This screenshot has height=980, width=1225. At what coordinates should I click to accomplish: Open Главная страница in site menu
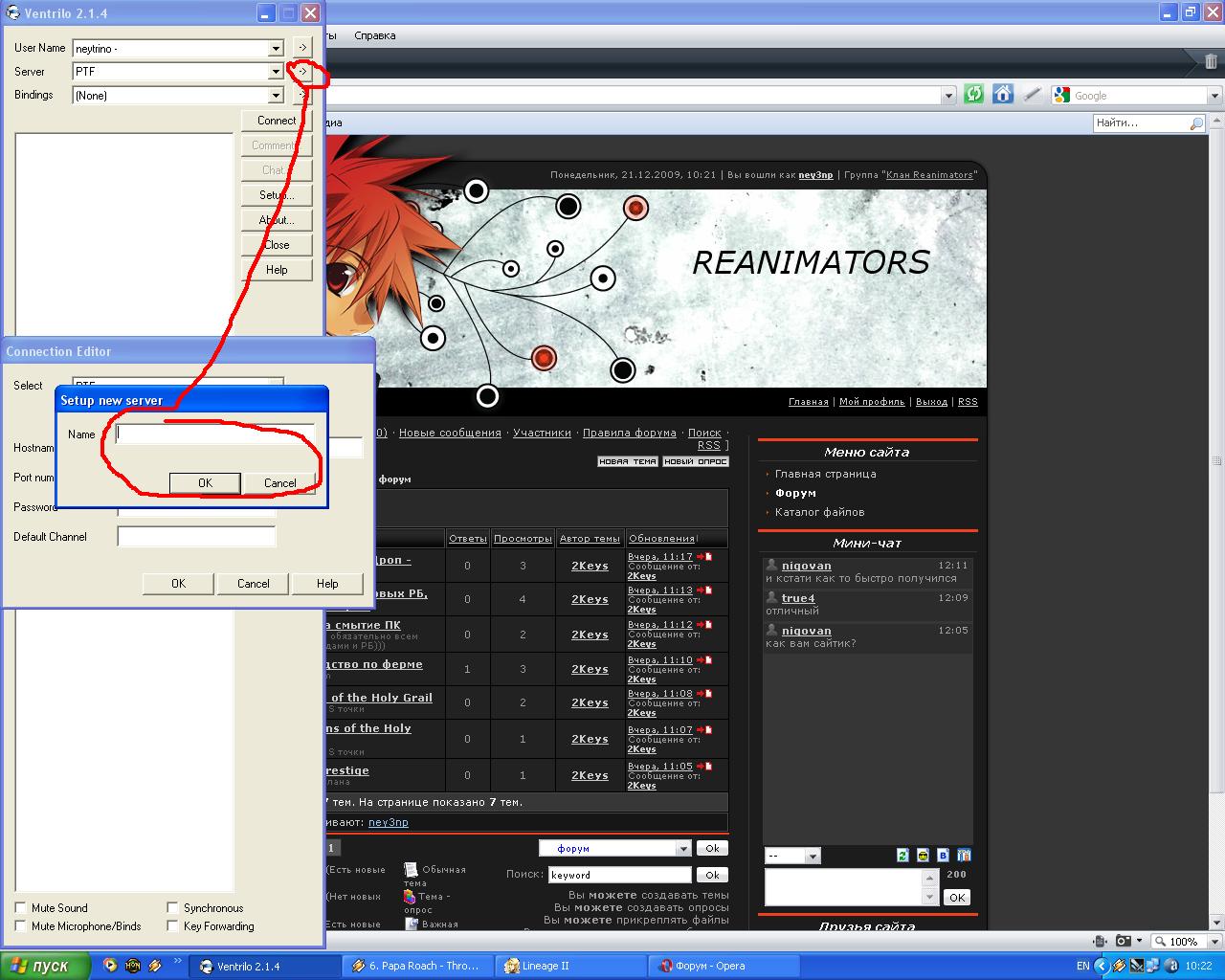click(825, 474)
